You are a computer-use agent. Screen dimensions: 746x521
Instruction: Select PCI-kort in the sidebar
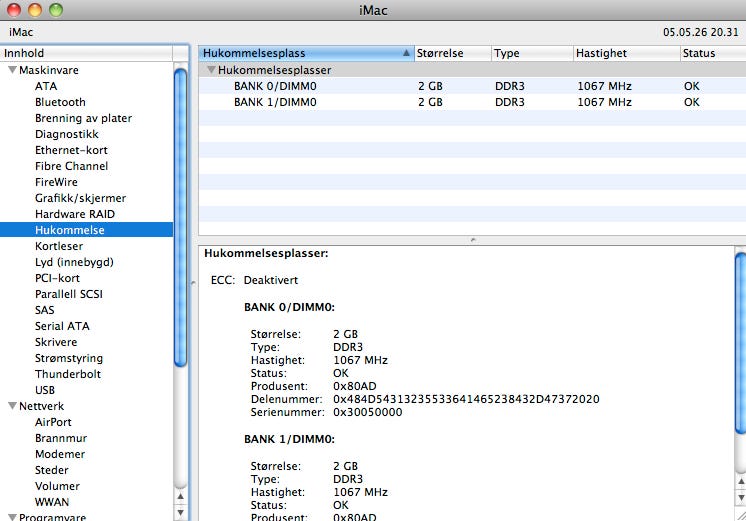(x=57, y=278)
